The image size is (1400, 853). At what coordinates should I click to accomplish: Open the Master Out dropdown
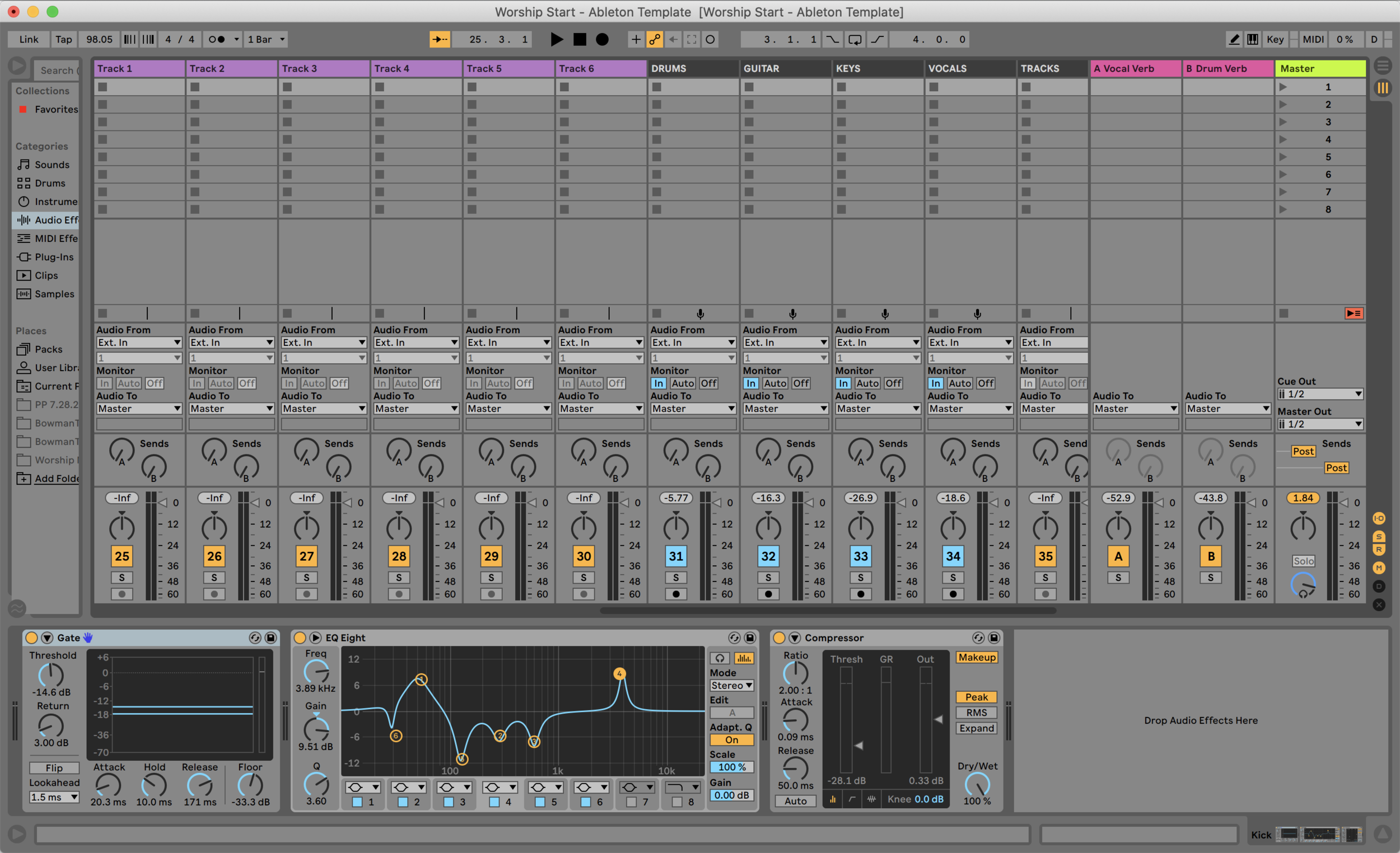(x=1320, y=424)
